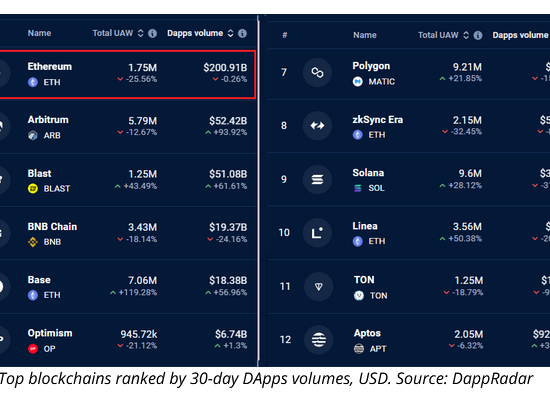
Task: Click the OP token icon under Optimism
Action: pos(33,349)
